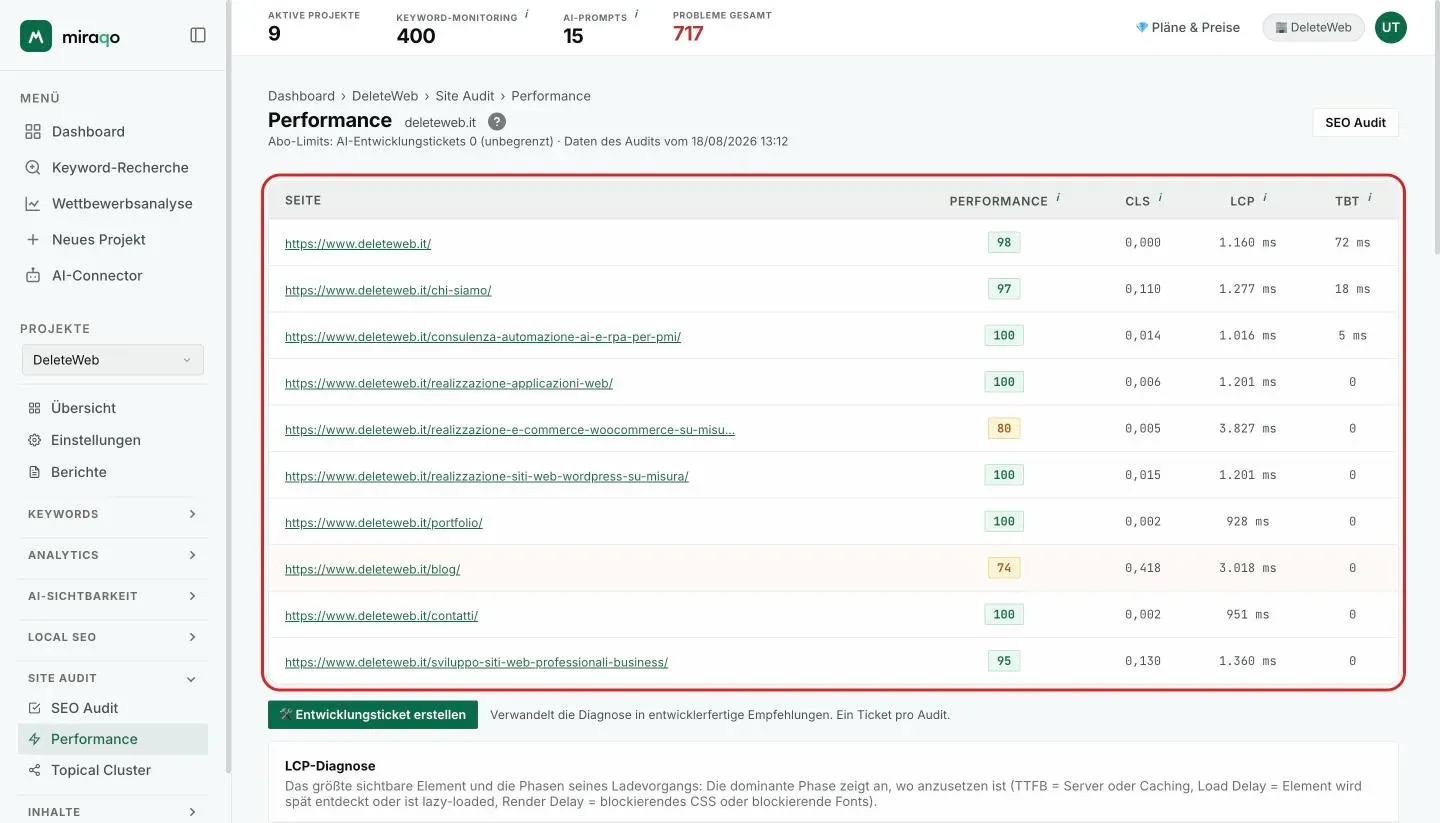Click the DeleteWeb pill button in the header

(x=1313, y=28)
